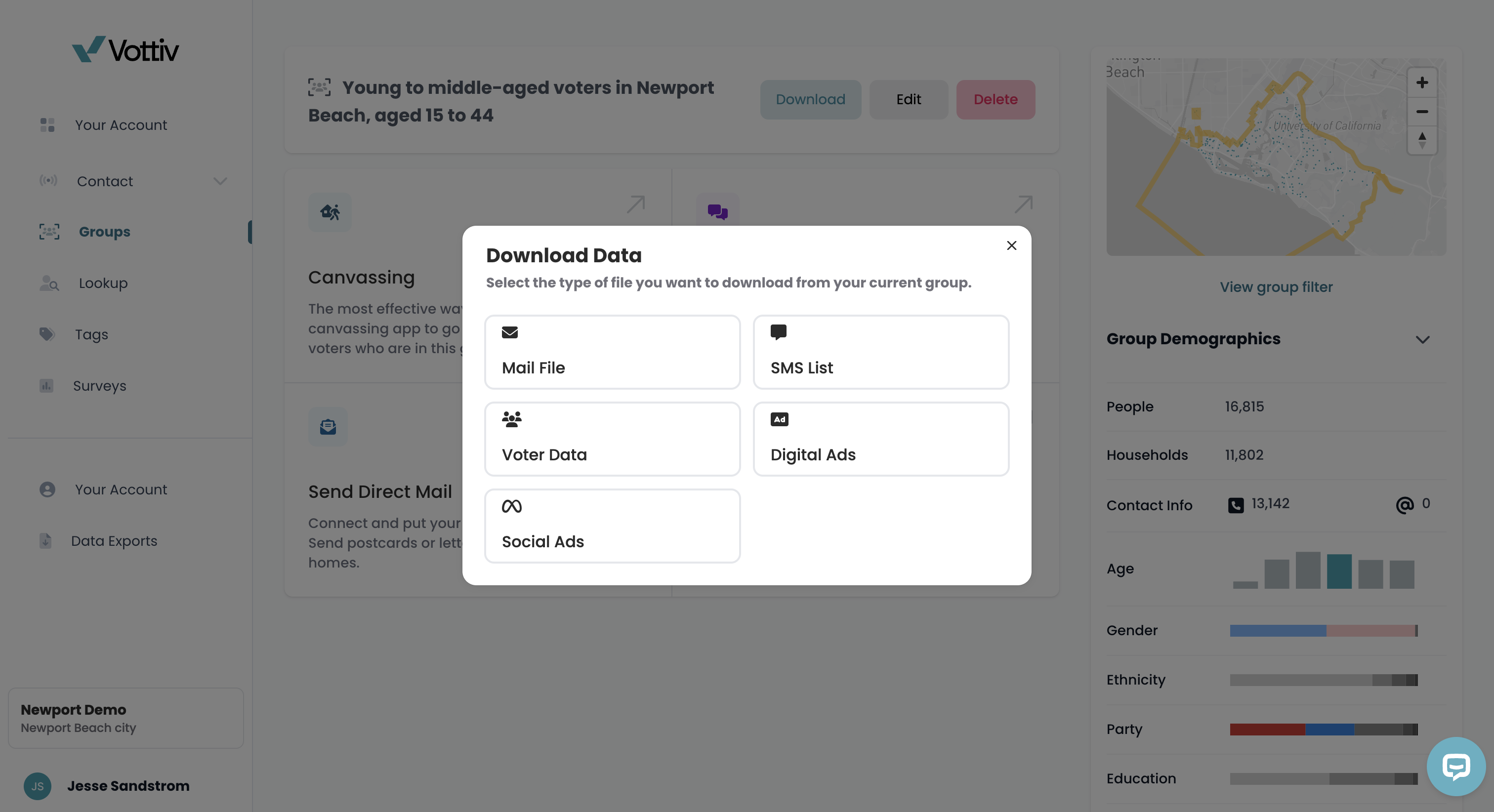Open Your Account dashboard in top sidebar
This screenshot has width=1494, height=812.
point(121,124)
